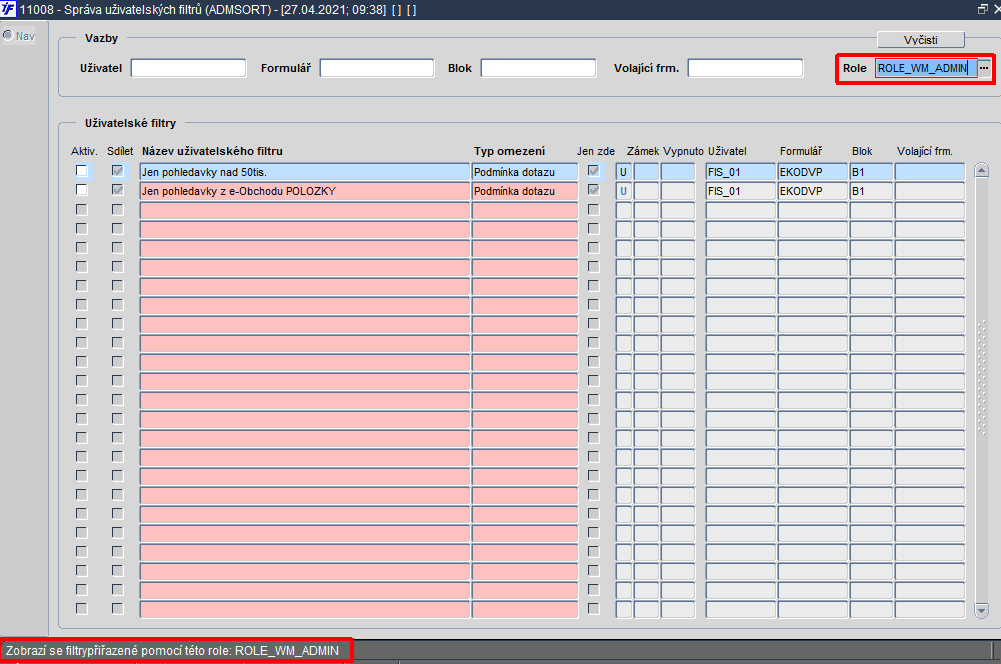Toggle Jen zde for 'Jen pohledavky nad 50tis.'
This screenshot has height=664, width=1001.
(x=594, y=171)
